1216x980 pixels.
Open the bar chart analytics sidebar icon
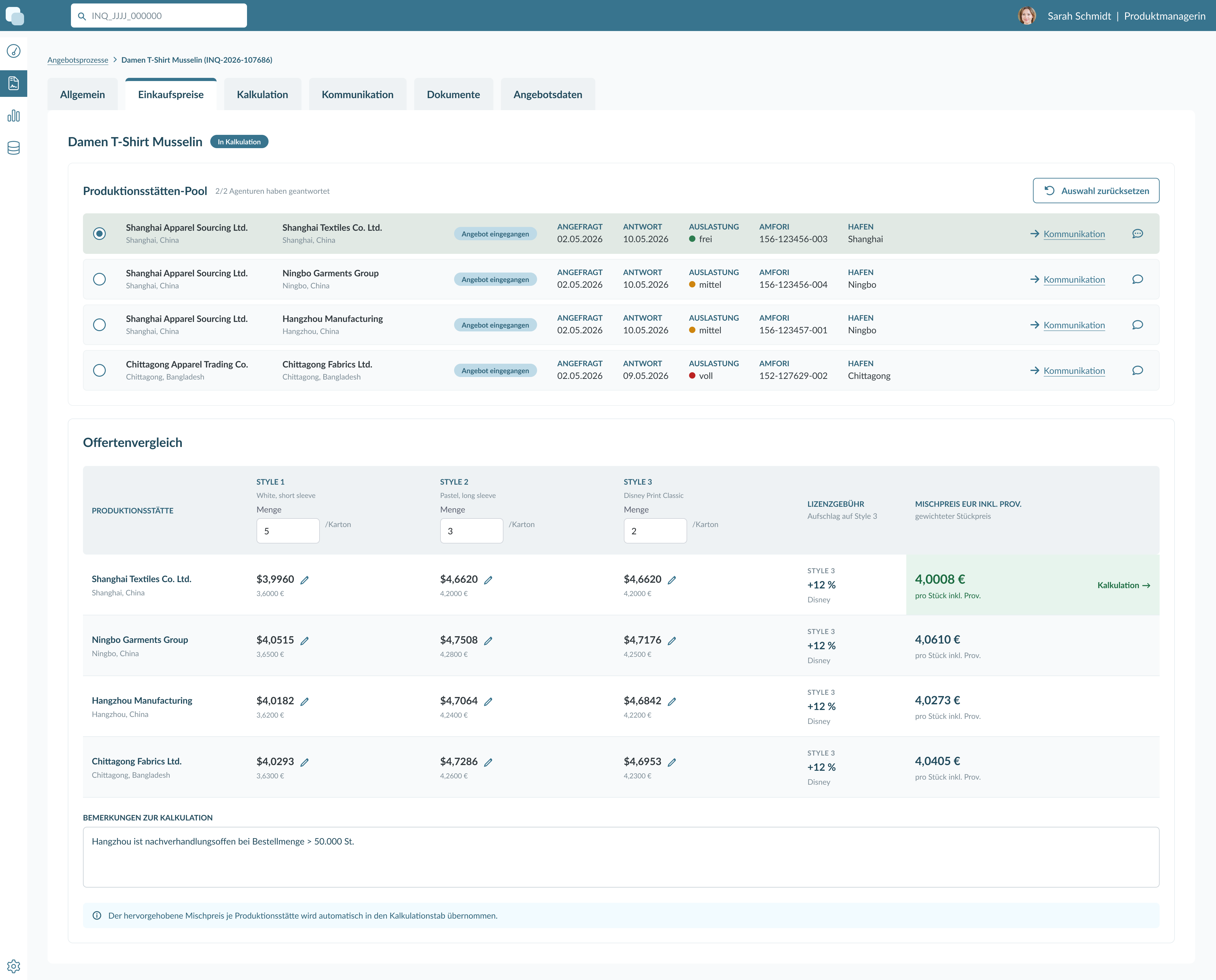click(x=14, y=116)
